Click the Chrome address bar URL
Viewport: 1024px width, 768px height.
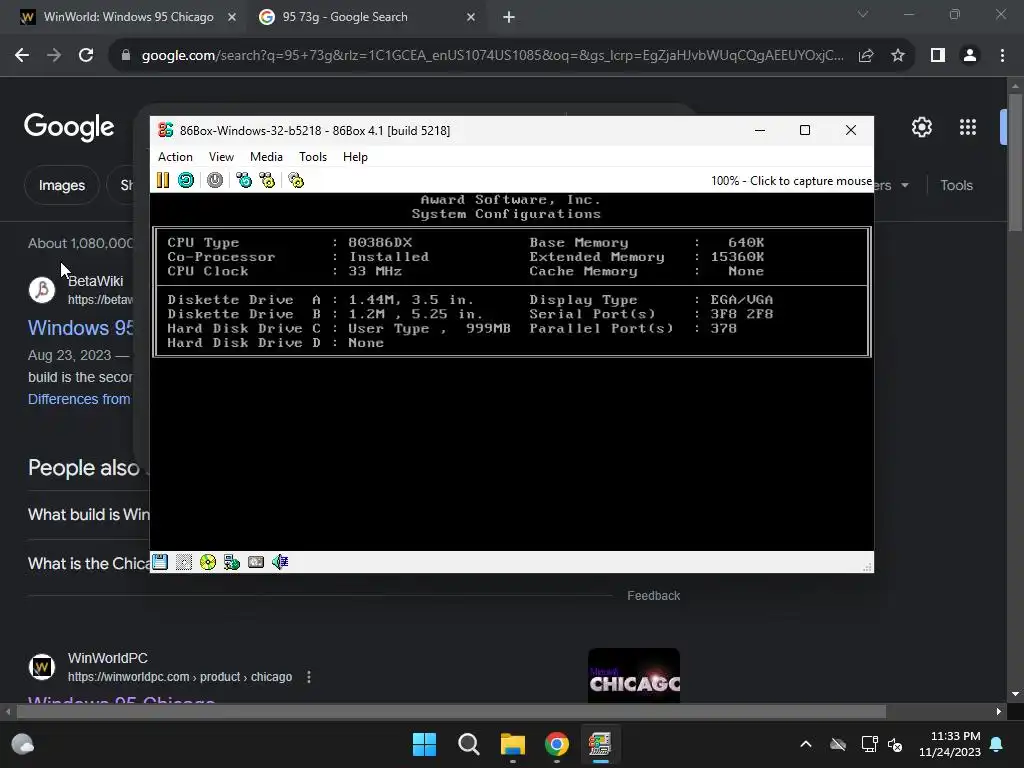tap(492, 56)
